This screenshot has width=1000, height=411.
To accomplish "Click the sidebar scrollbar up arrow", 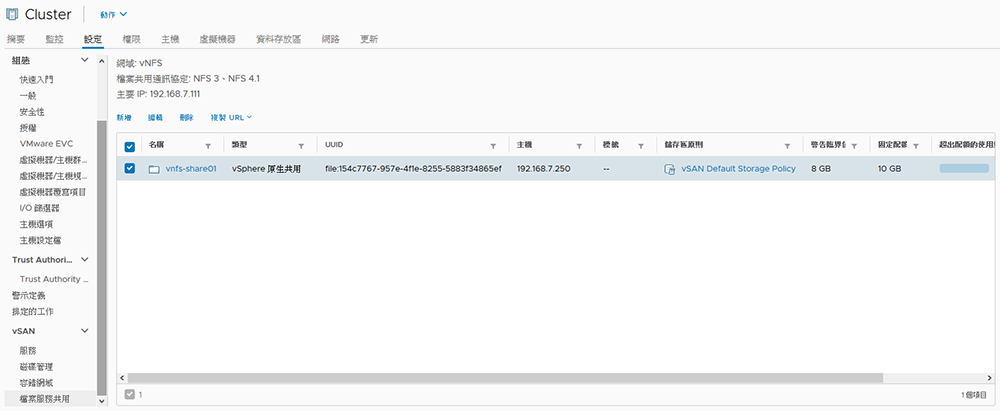I will [x=102, y=61].
